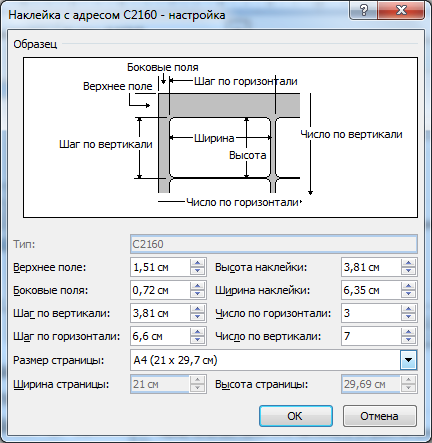Click the Шаг по горизонтали: label

[67, 336]
